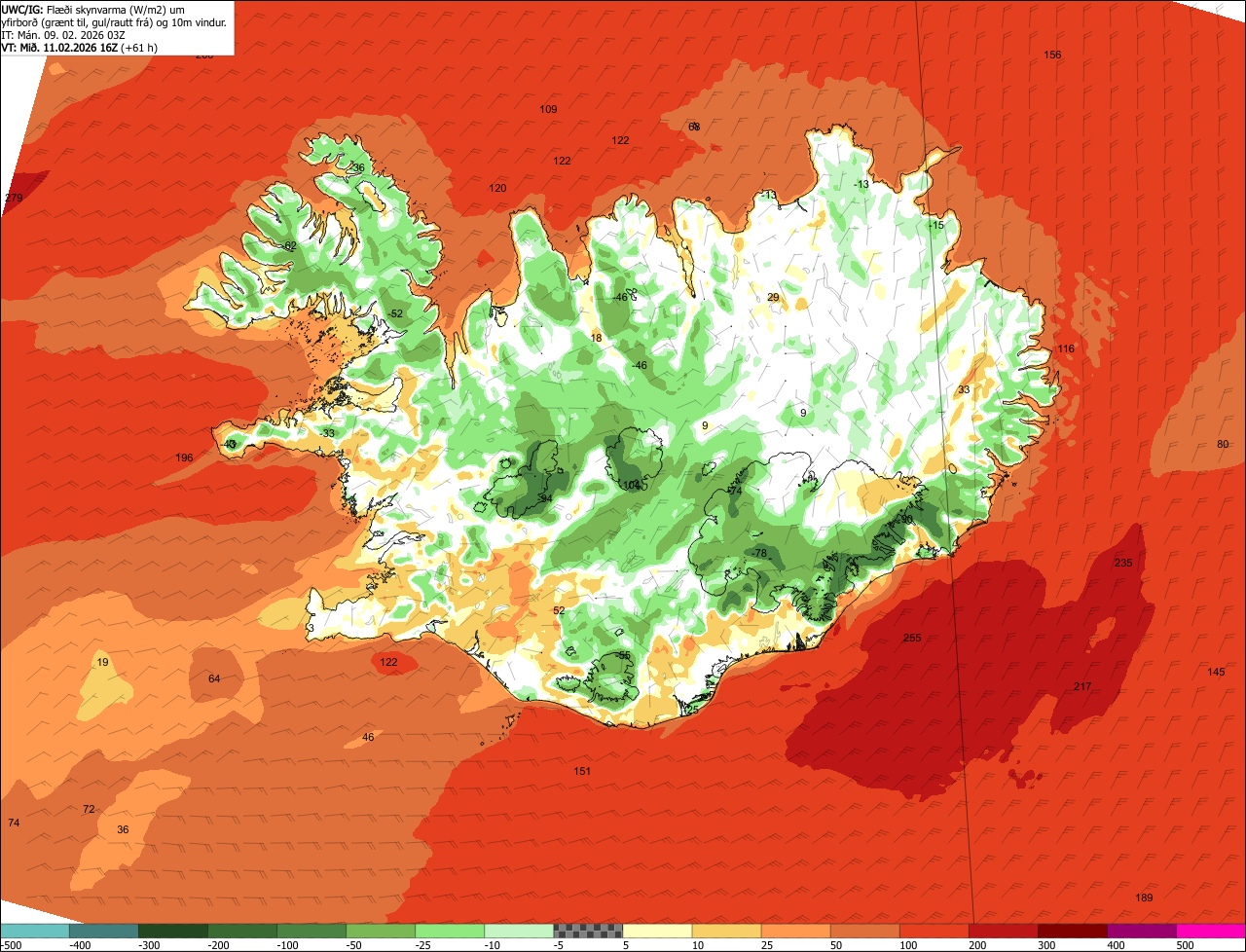Select the dark maroon legend swatch labeled 300
Image resolution: width=1246 pixels, height=952 pixels.
click(1073, 931)
